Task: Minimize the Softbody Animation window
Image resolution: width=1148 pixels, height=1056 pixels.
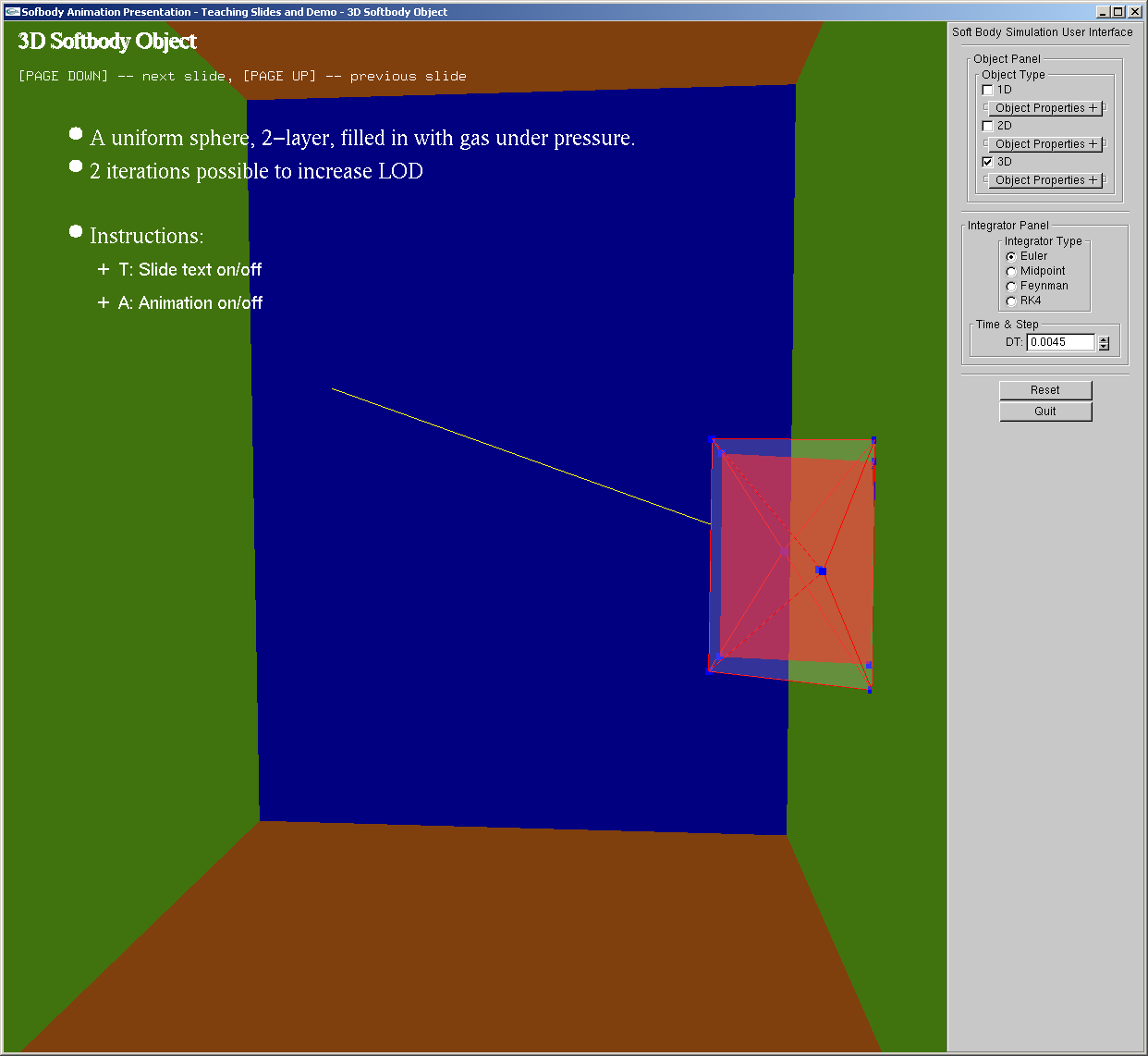Action: (1103, 12)
